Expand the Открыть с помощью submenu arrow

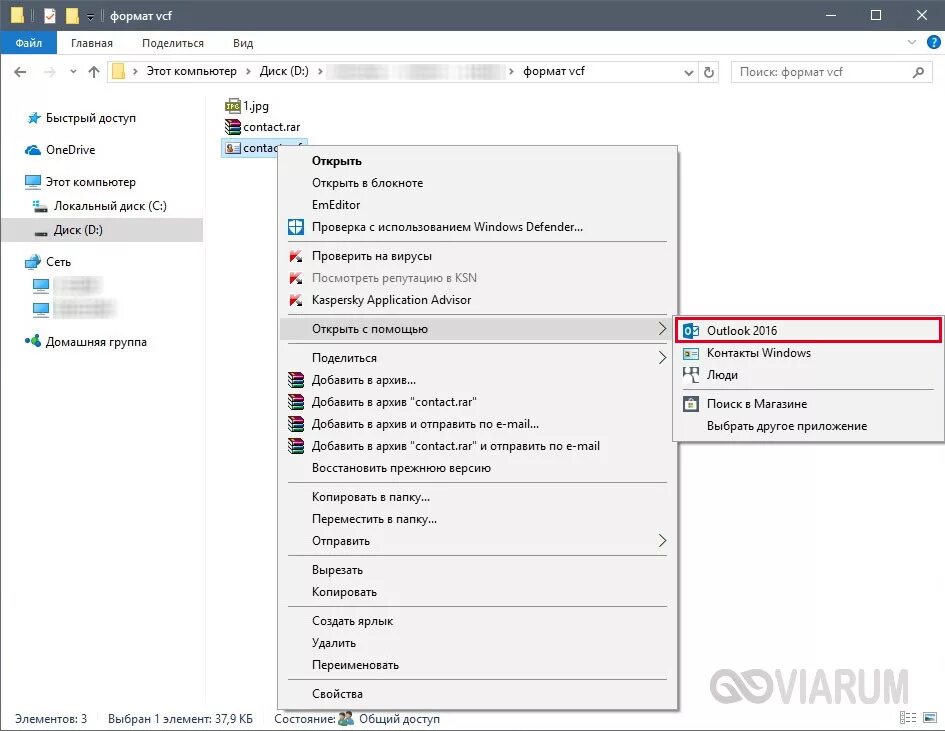(662, 329)
